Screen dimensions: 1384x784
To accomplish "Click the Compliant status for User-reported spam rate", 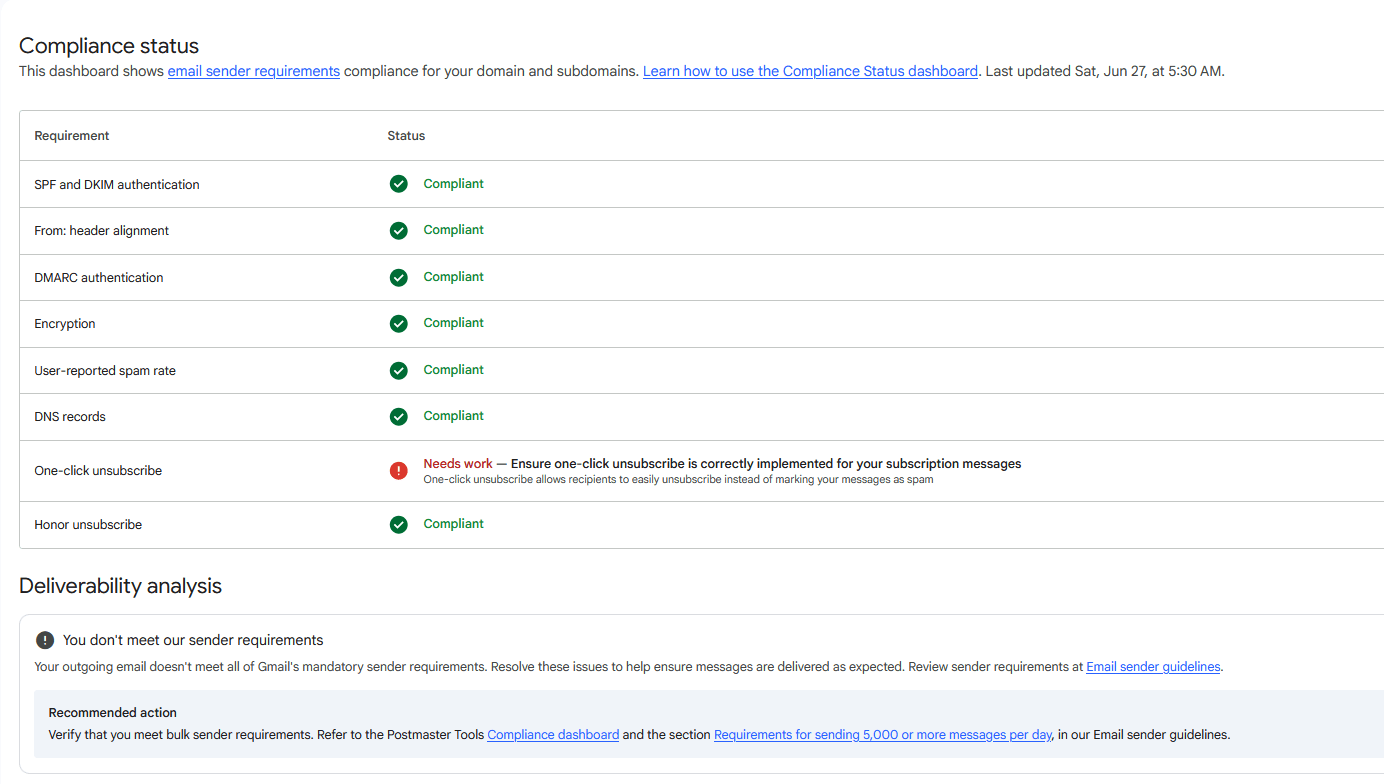I will pos(454,370).
